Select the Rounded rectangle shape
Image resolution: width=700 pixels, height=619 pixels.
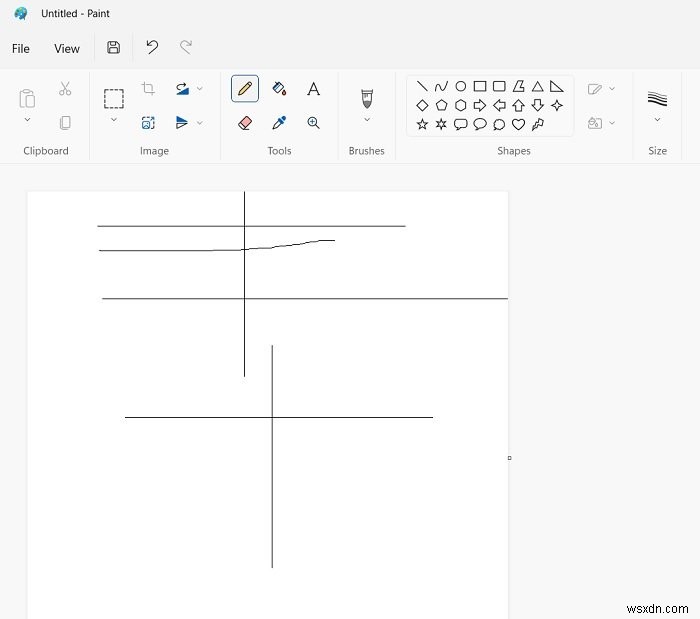(499, 86)
